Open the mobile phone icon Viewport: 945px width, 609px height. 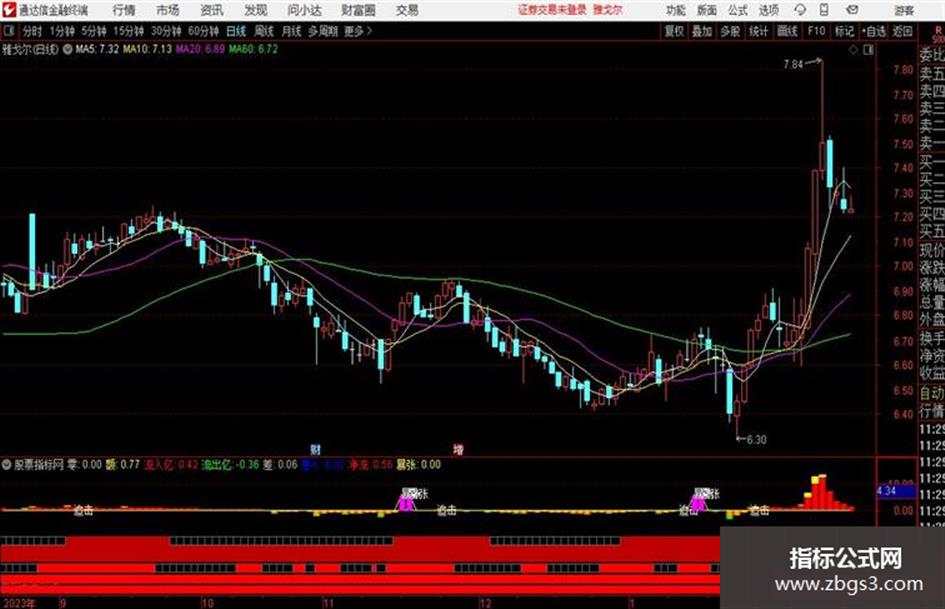(x=824, y=10)
